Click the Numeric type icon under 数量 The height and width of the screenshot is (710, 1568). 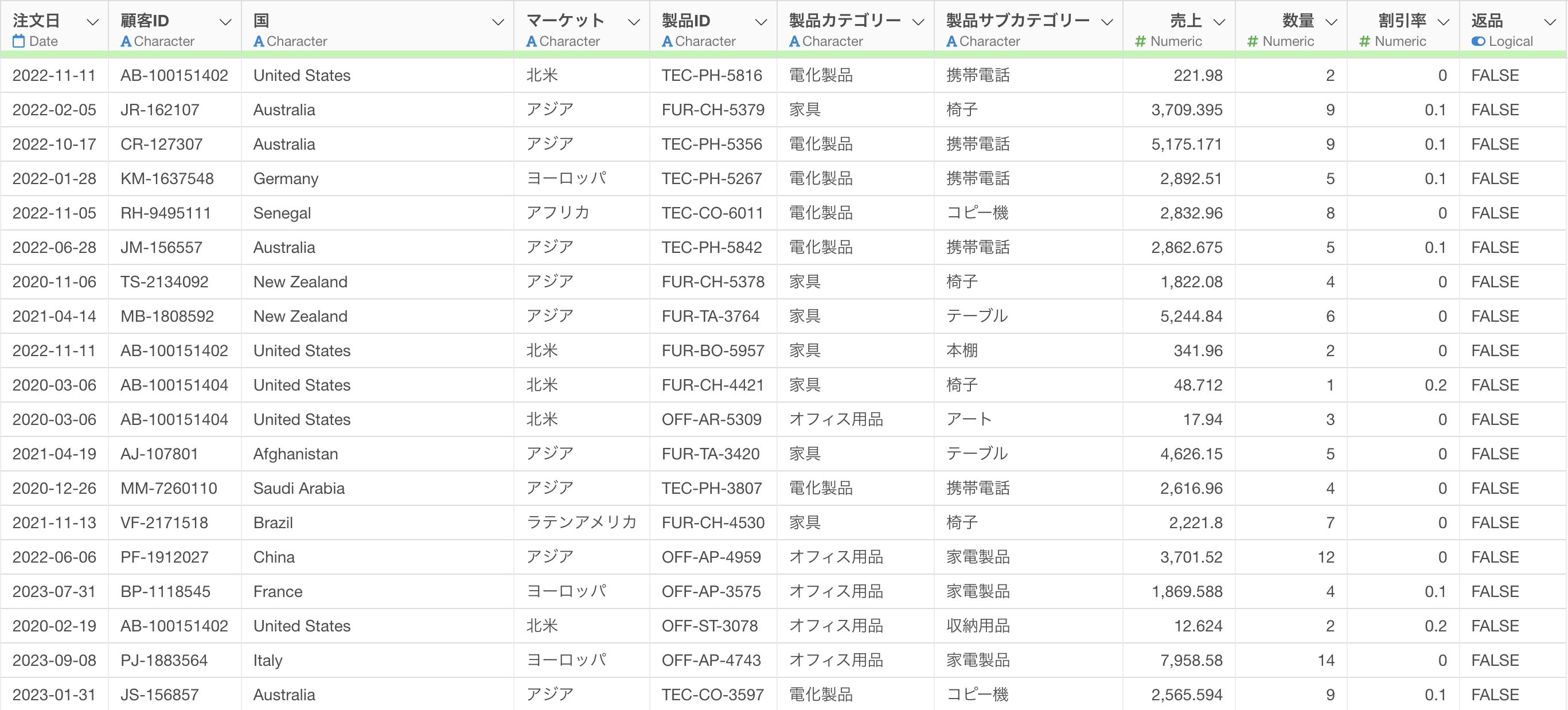click(1252, 41)
